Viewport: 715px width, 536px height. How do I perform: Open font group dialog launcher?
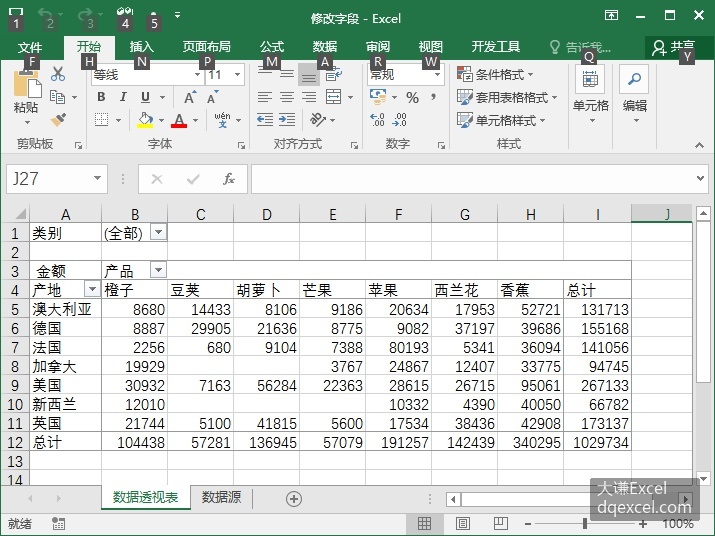(x=241, y=146)
